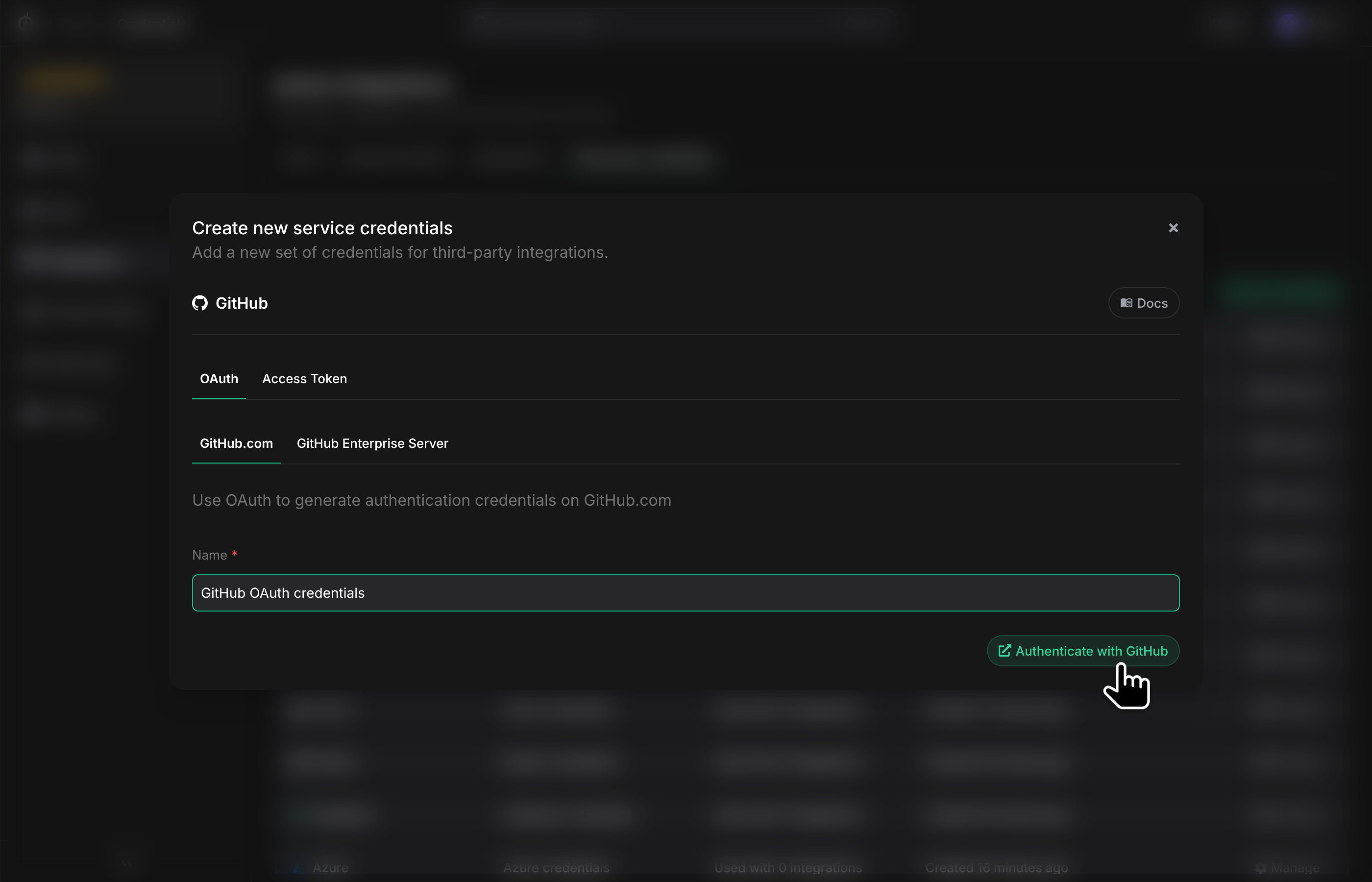This screenshot has width=1372, height=882.
Task: Select the GitHub.com tab
Action: 237,443
